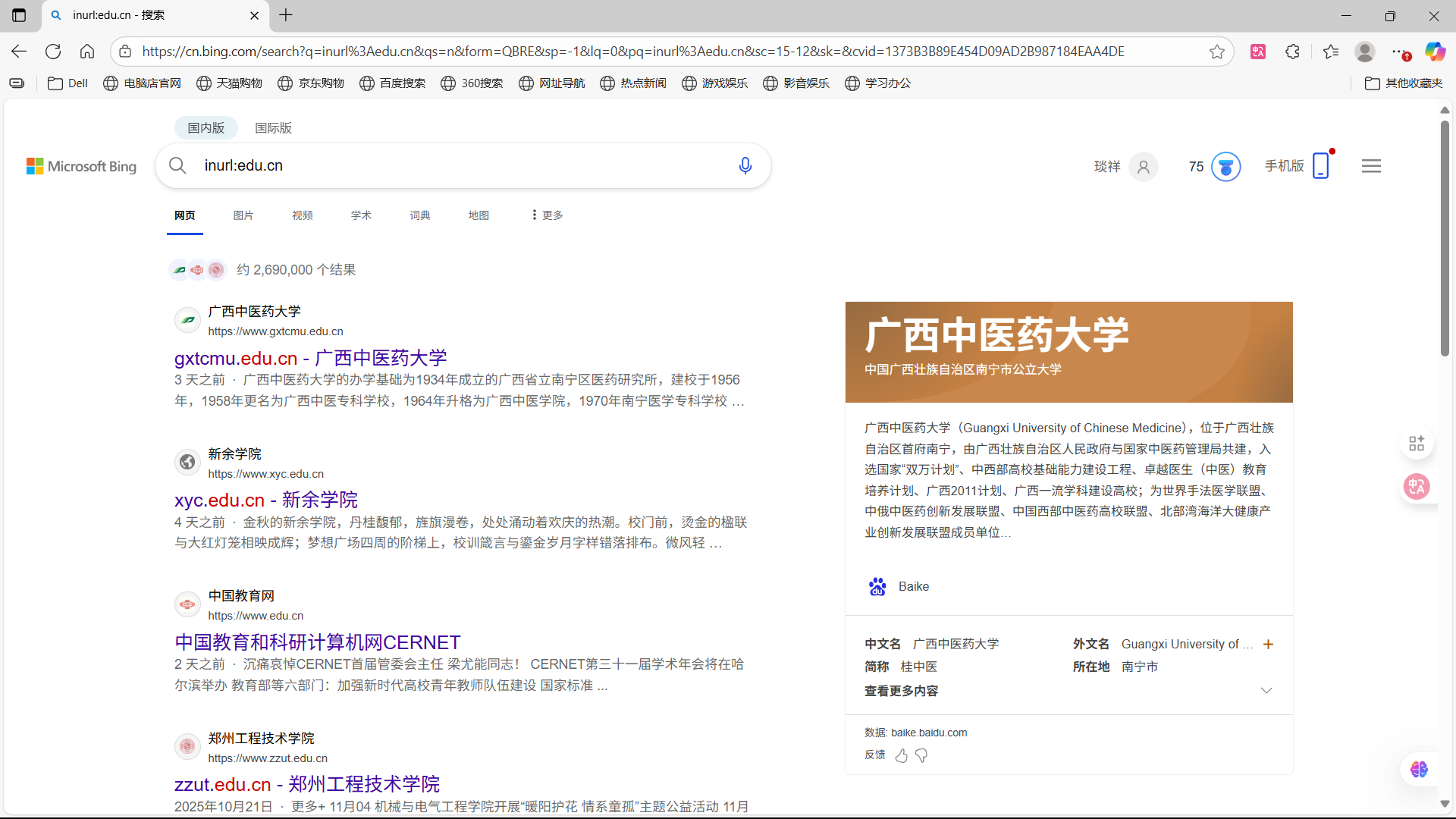Click the Baike icon in the knowledge panel
Image resolution: width=1456 pixels, height=819 pixels.
click(877, 586)
